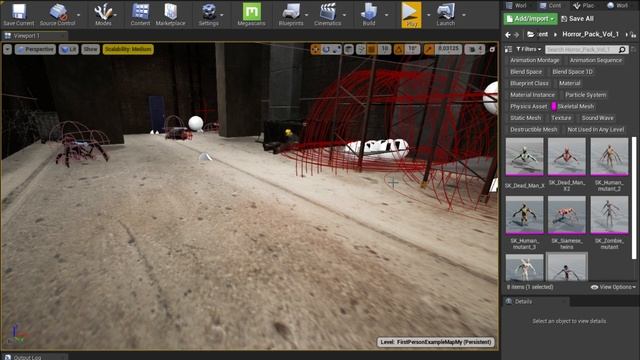The width and height of the screenshot is (640, 360).
Task: Open the grid snap size 10 dropdown
Action: pos(384,49)
